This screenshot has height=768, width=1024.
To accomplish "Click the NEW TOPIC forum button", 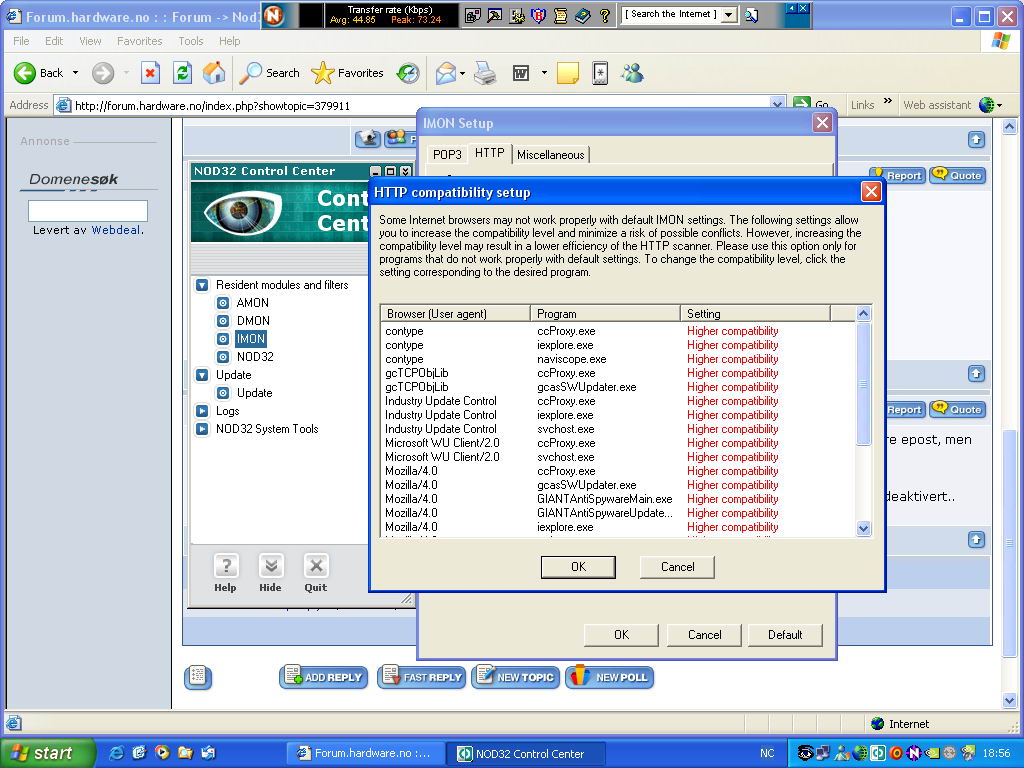I will coord(515,677).
